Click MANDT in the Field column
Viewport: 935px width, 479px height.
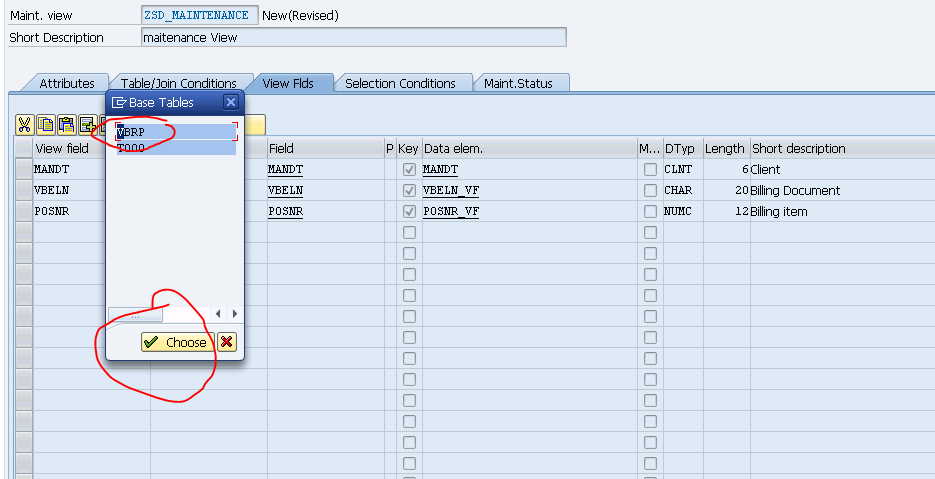(x=285, y=169)
